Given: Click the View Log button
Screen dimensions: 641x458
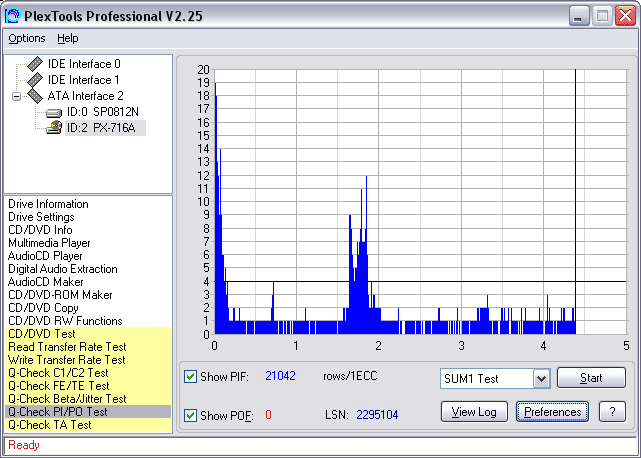Looking at the screenshot, I should point(474,412).
